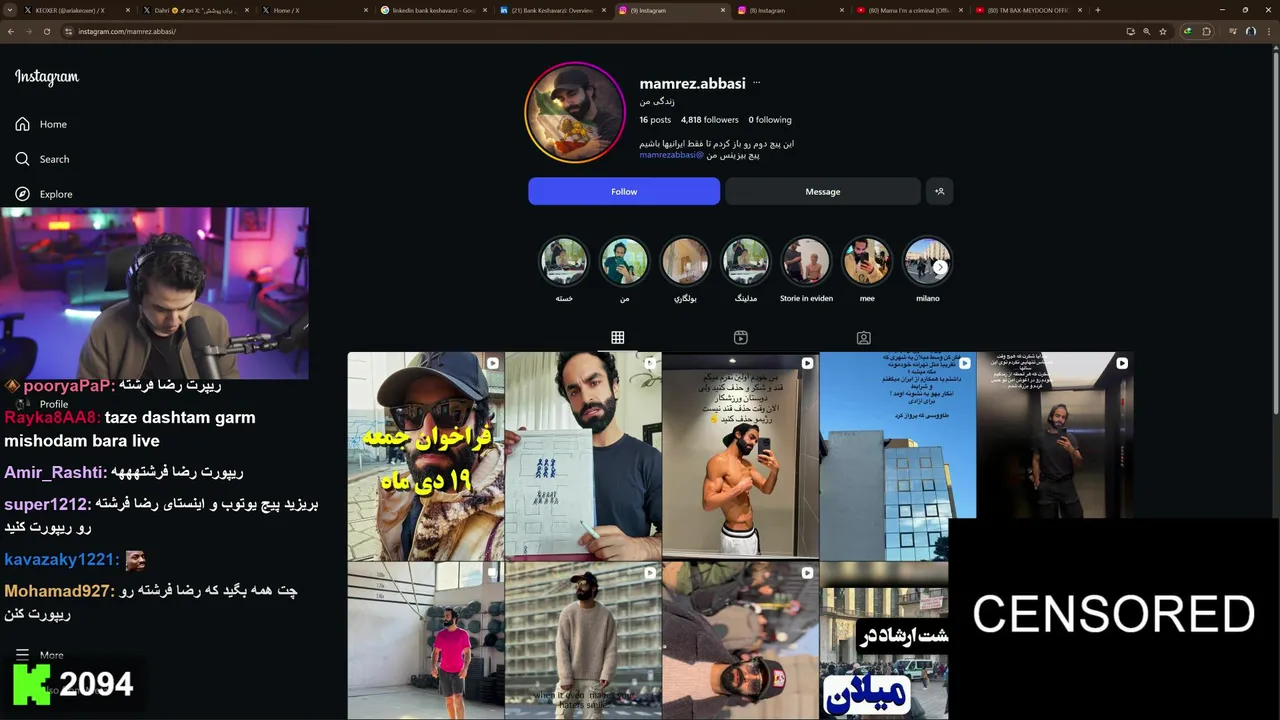1280x720 pixels.
Task: Click the browser back arrow
Action: tap(11, 31)
